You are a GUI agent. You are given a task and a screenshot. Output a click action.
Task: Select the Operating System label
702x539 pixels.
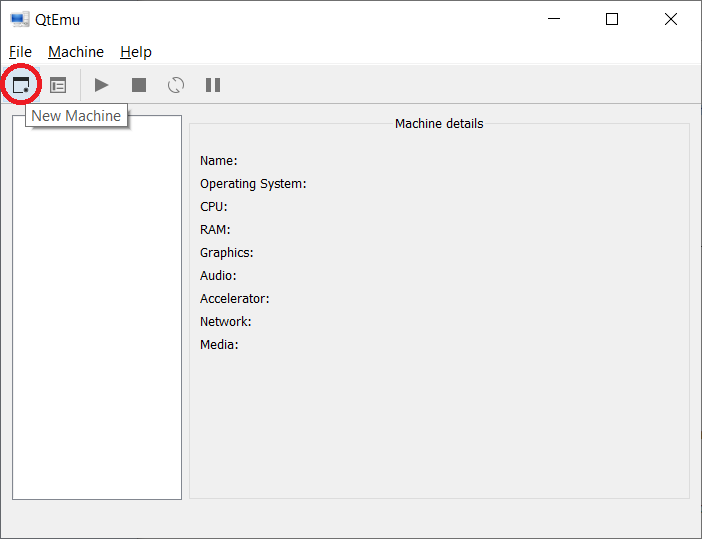pos(253,184)
